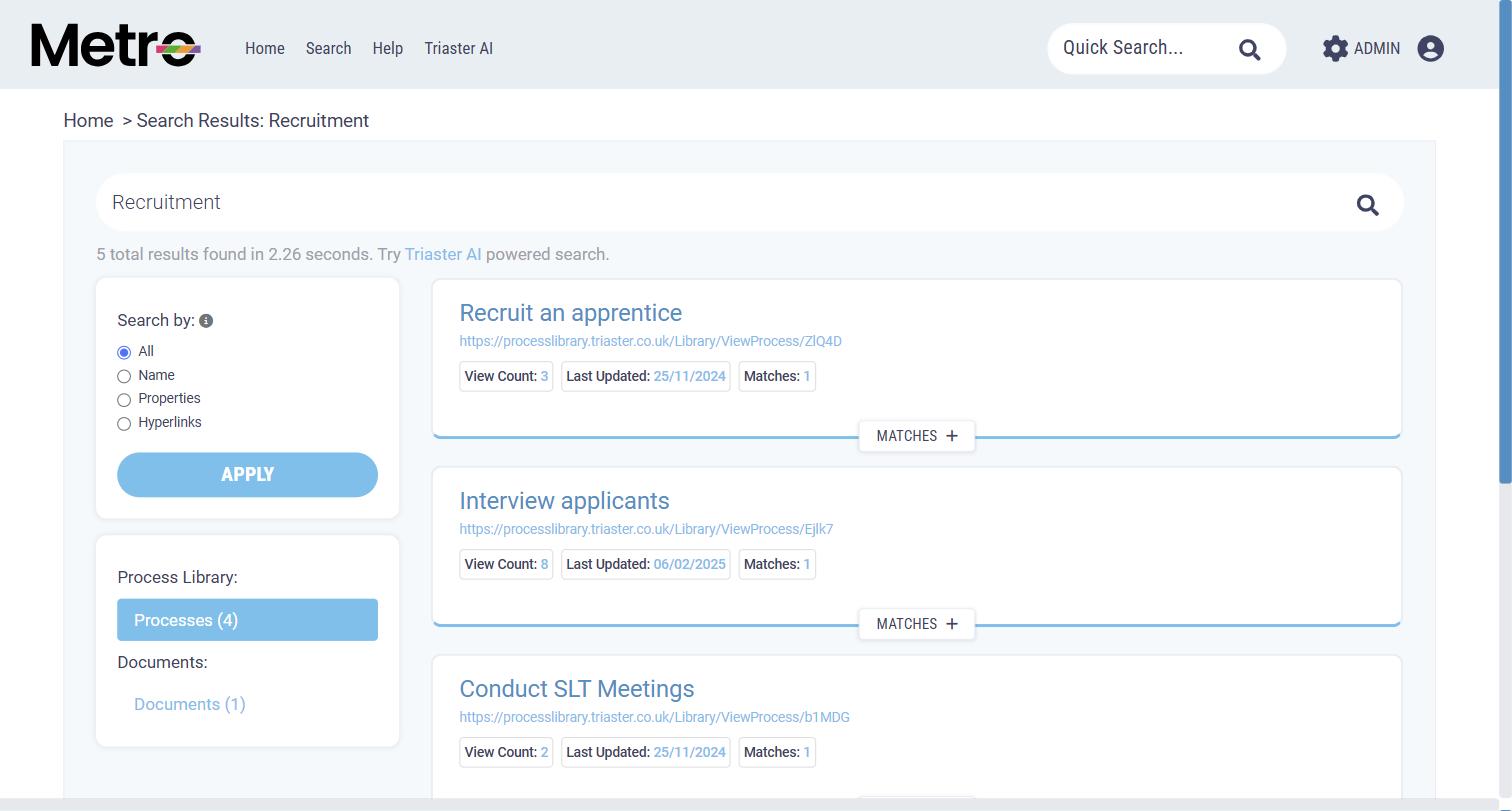Expand Matches for Recruit an apprentice
The width and height of the screenshot is (1512, 811).
(917, 436)
